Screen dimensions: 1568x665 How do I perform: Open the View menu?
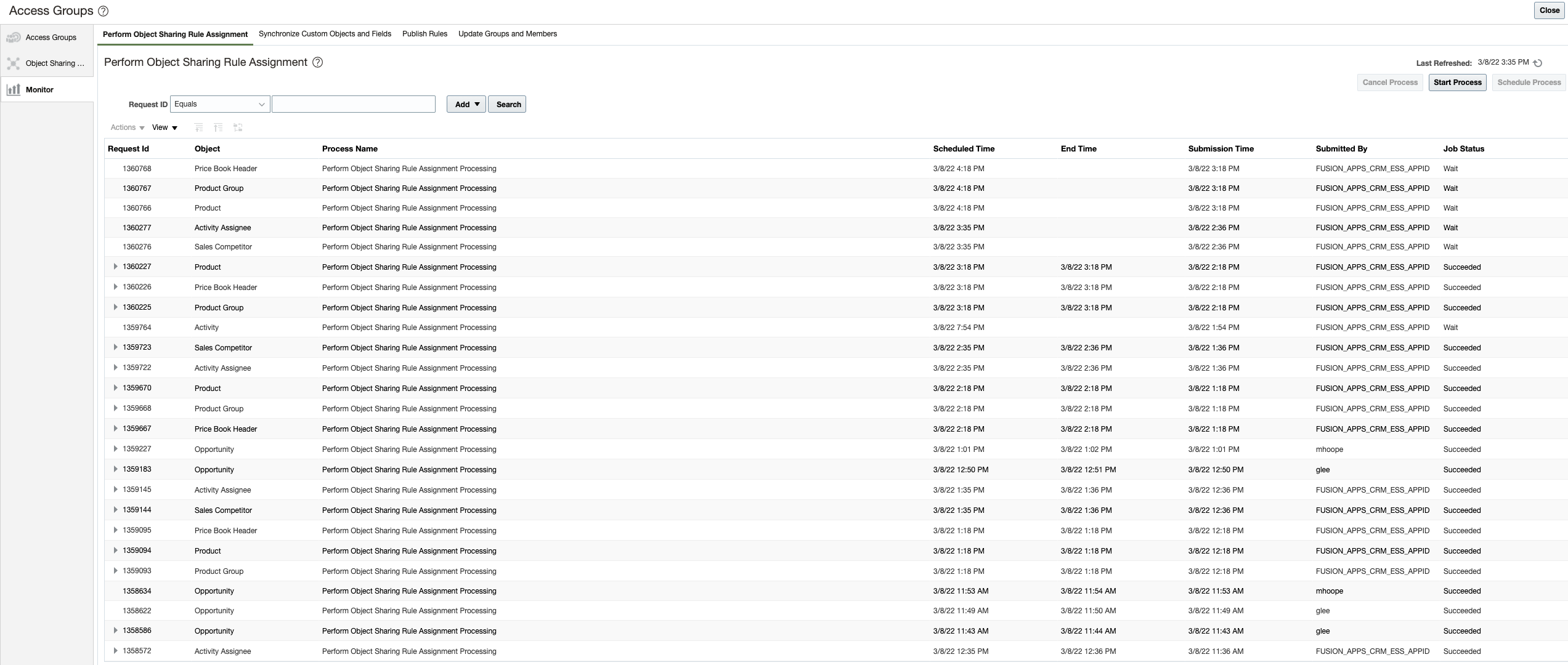coord(165,127)
